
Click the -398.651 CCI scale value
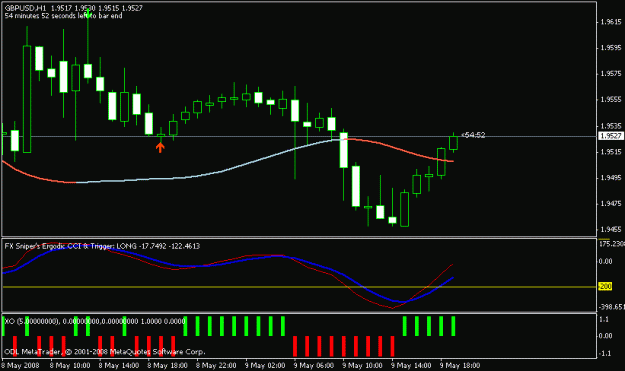pos(612,307)
